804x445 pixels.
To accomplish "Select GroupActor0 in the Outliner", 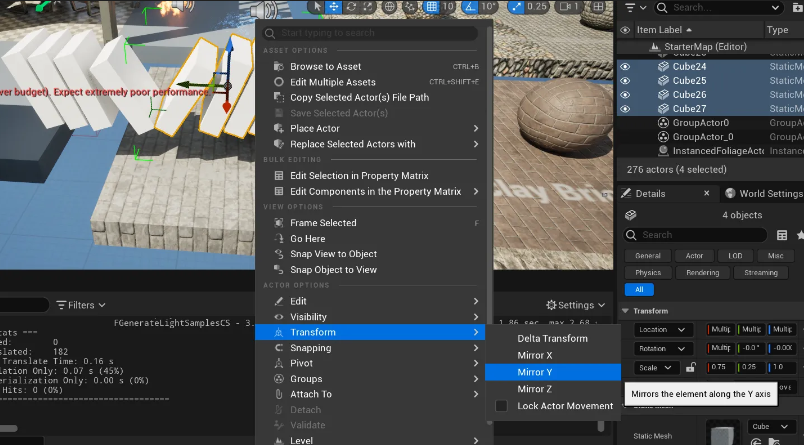I will [x=700, y=123].
